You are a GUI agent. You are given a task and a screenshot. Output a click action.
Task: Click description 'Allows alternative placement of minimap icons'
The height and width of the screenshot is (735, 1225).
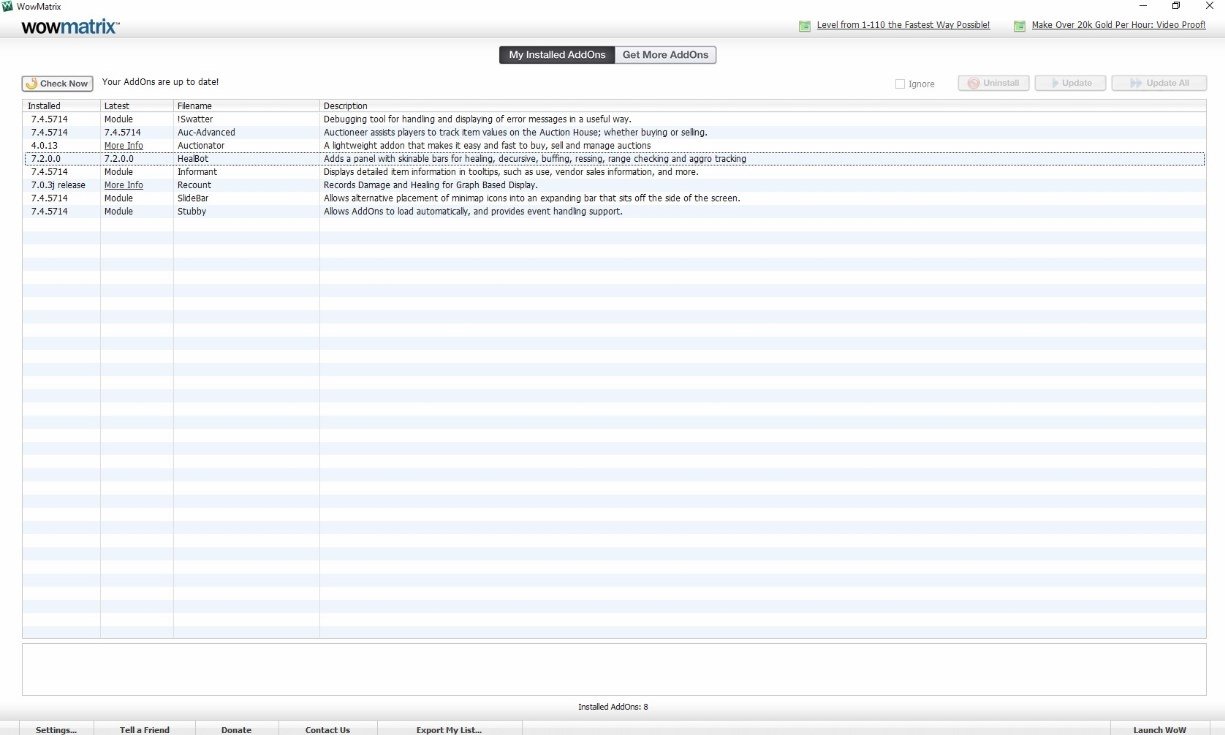tap(532, 198)
